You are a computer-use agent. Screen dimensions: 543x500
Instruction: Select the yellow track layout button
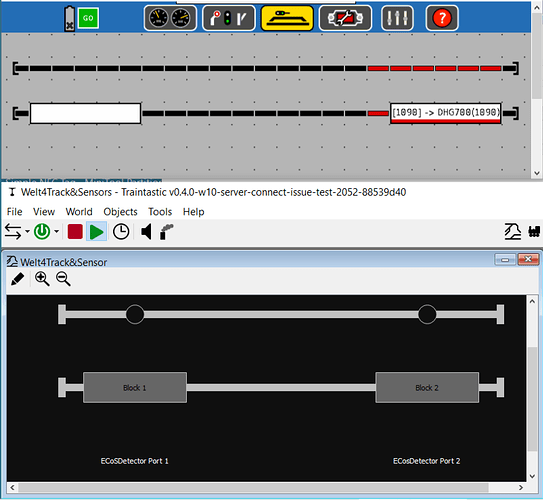pyautogui.click(x=287, y=18)
